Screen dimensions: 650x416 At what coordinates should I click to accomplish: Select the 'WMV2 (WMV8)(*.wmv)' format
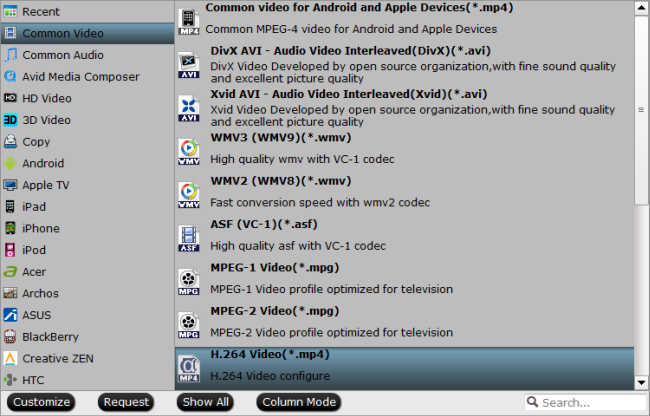(405, 195)
